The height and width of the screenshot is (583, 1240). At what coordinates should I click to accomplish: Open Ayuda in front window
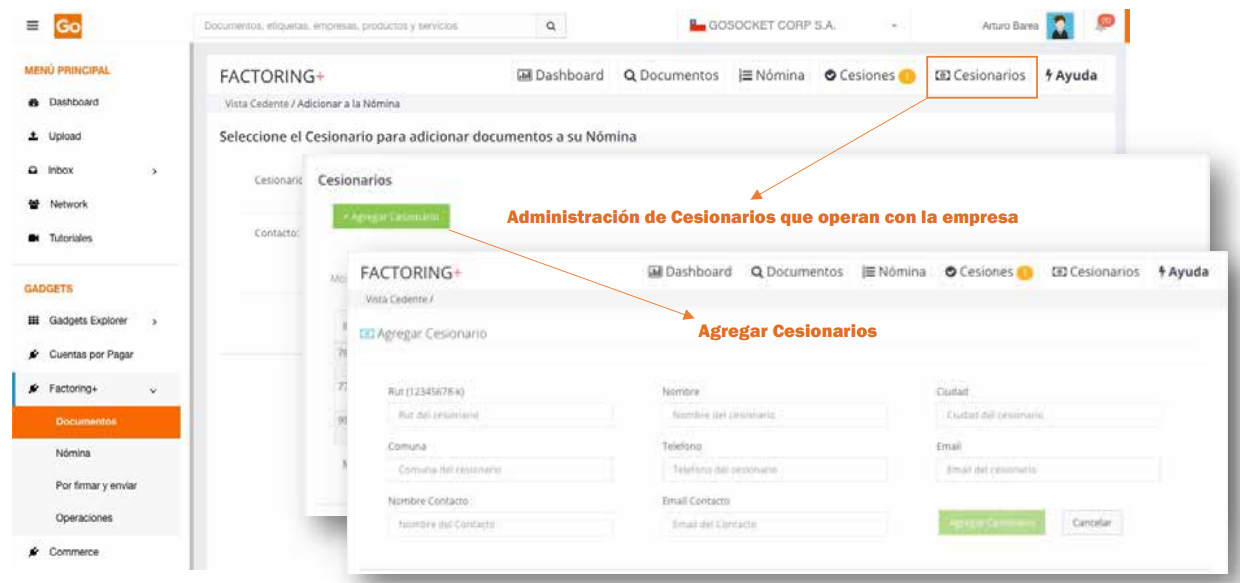1183,272
